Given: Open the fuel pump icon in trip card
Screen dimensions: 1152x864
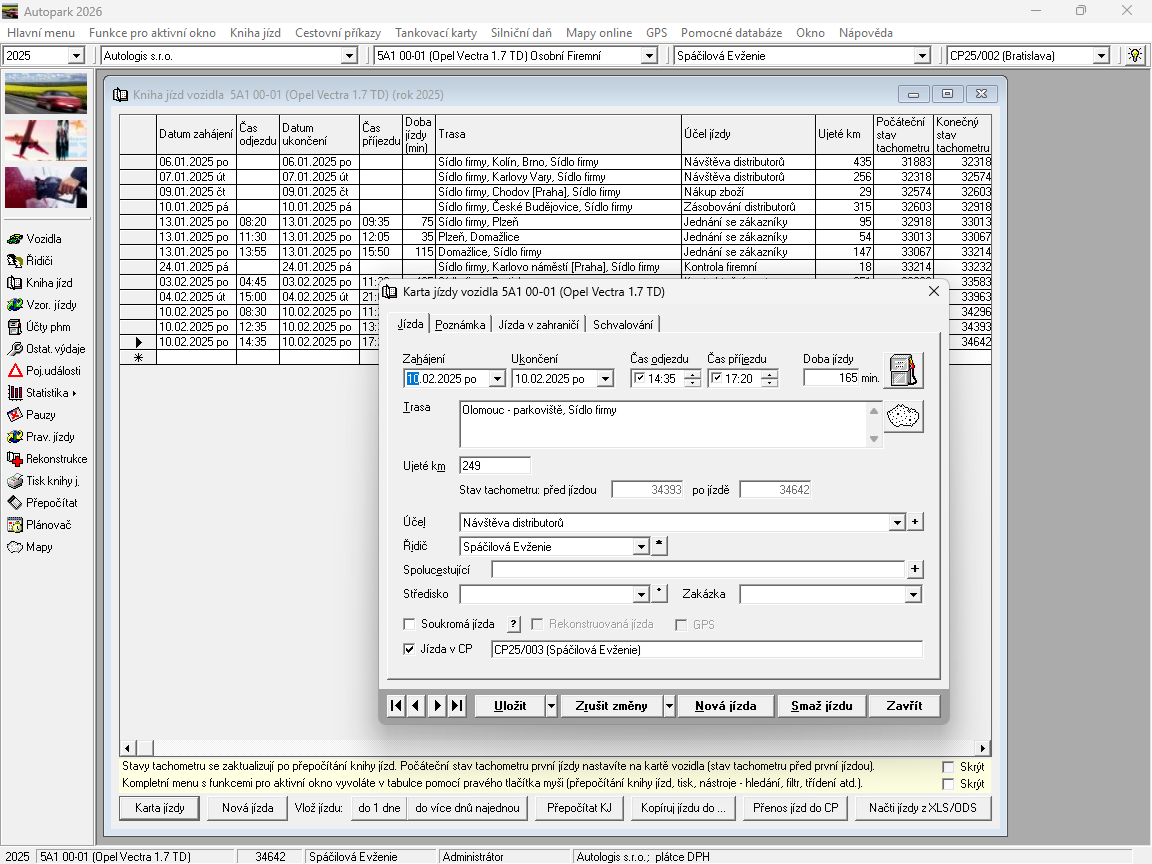Looking at the screenshot, I should pyautogui.click(x=903, y=370).
